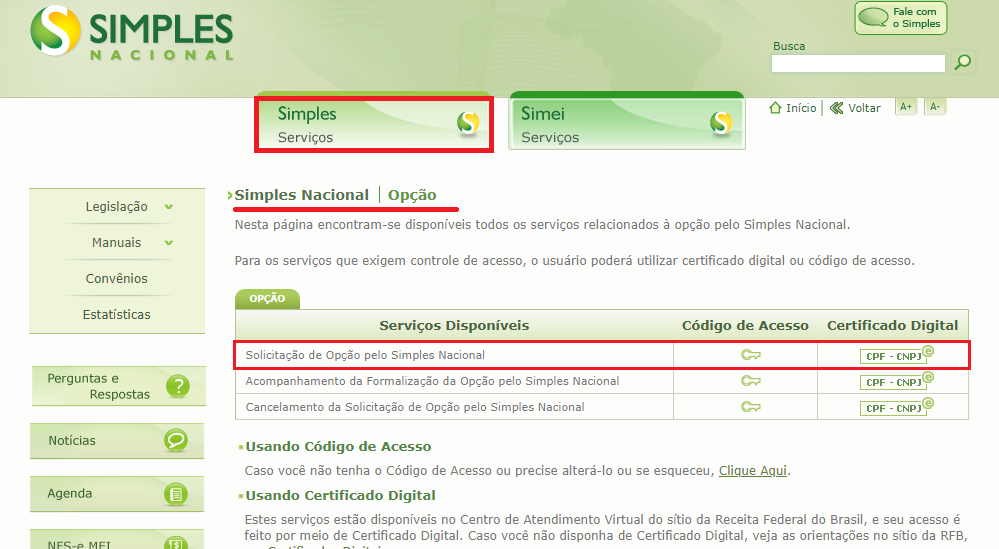
Task: Click Solicitação de Opção pelo Simples Nacional
Action: click(365, 355)
